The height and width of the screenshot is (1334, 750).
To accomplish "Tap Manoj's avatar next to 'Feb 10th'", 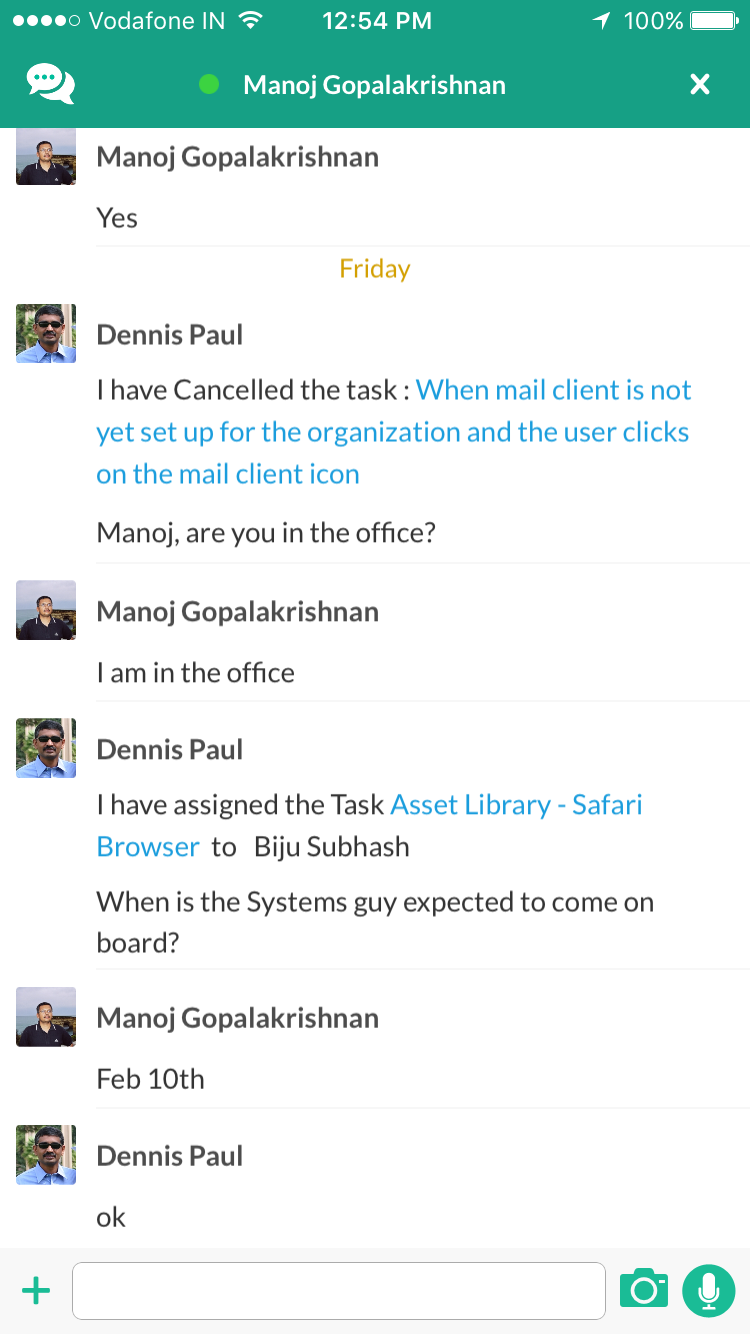I will point(46,1017).
